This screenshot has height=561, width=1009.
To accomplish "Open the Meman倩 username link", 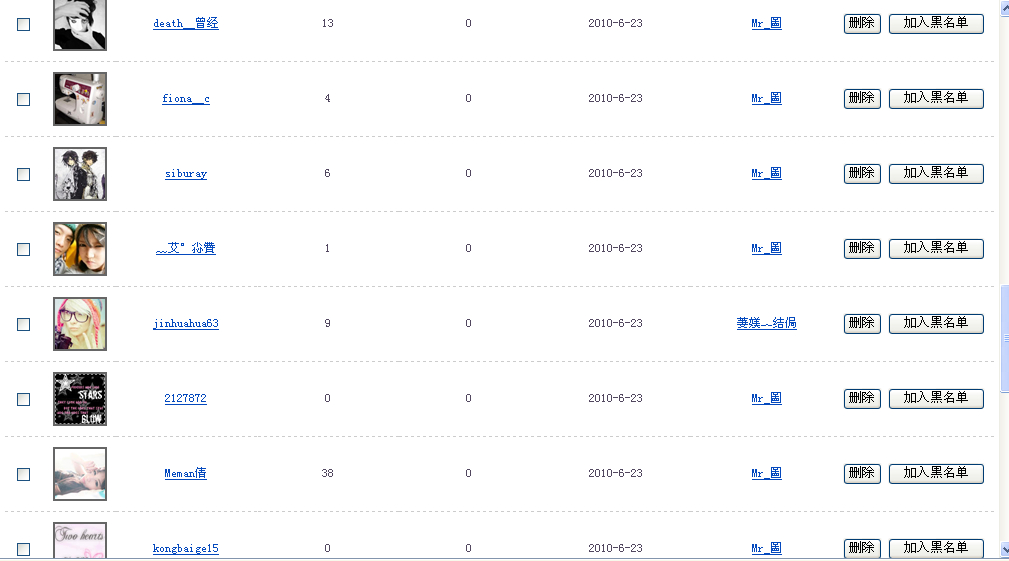I will 186,473.
